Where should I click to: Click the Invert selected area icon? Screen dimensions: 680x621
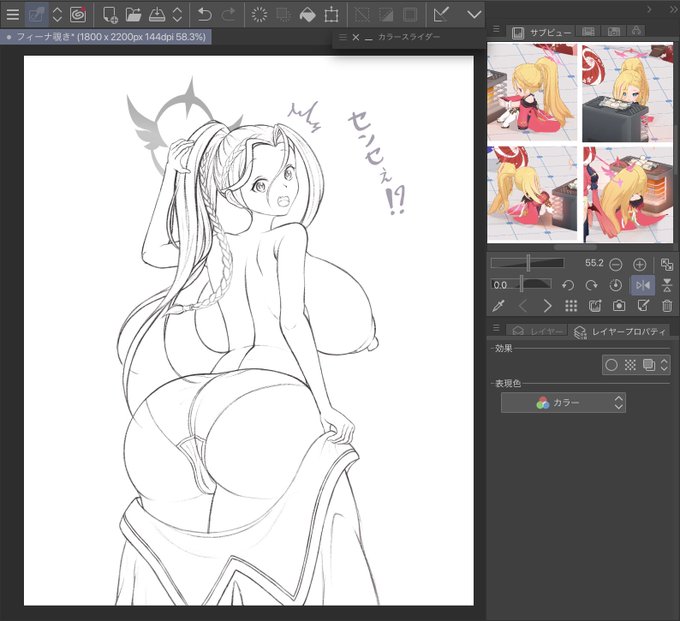pos(386,15)
